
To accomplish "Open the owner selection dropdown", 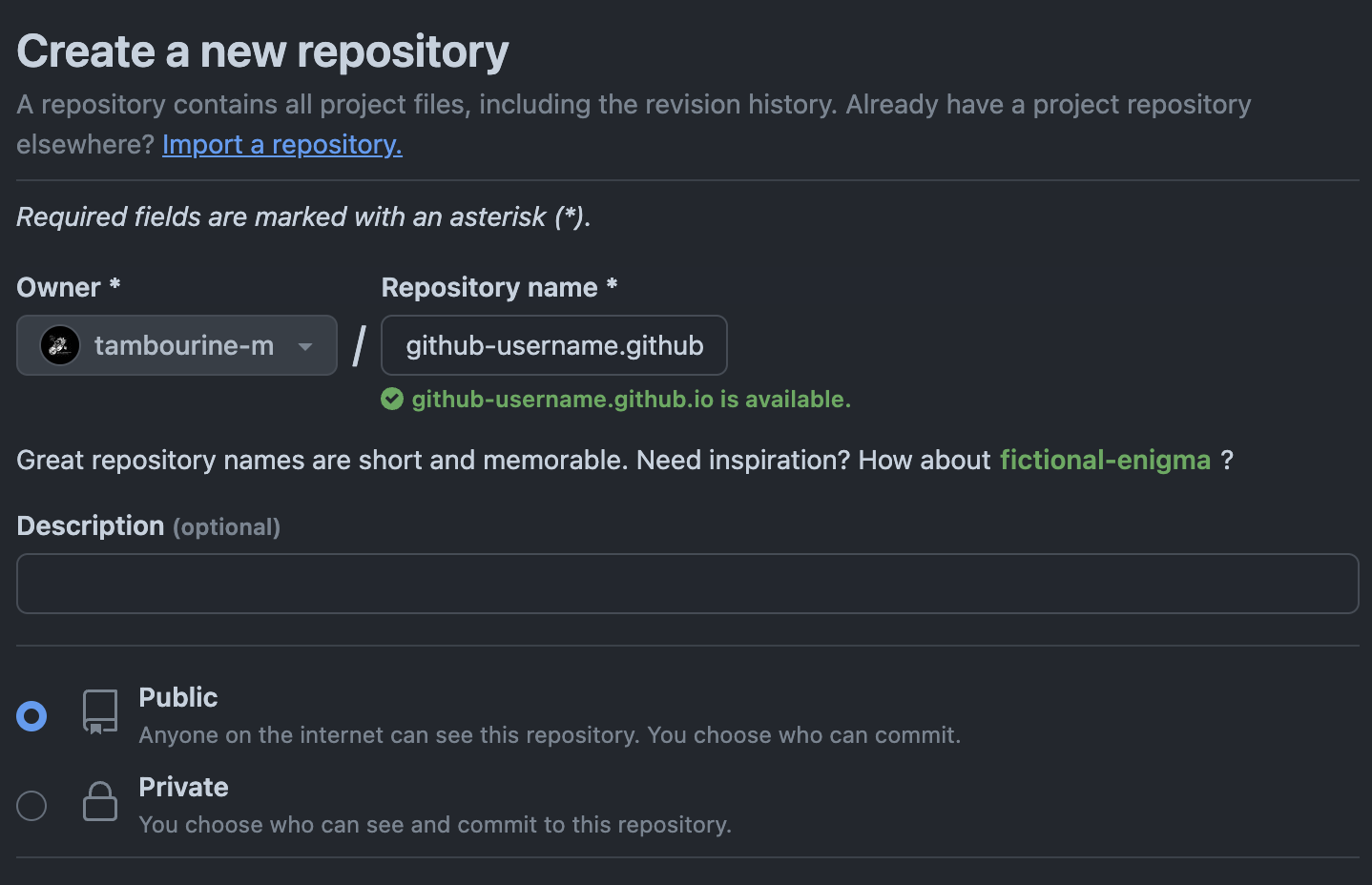I will point(177,345).
